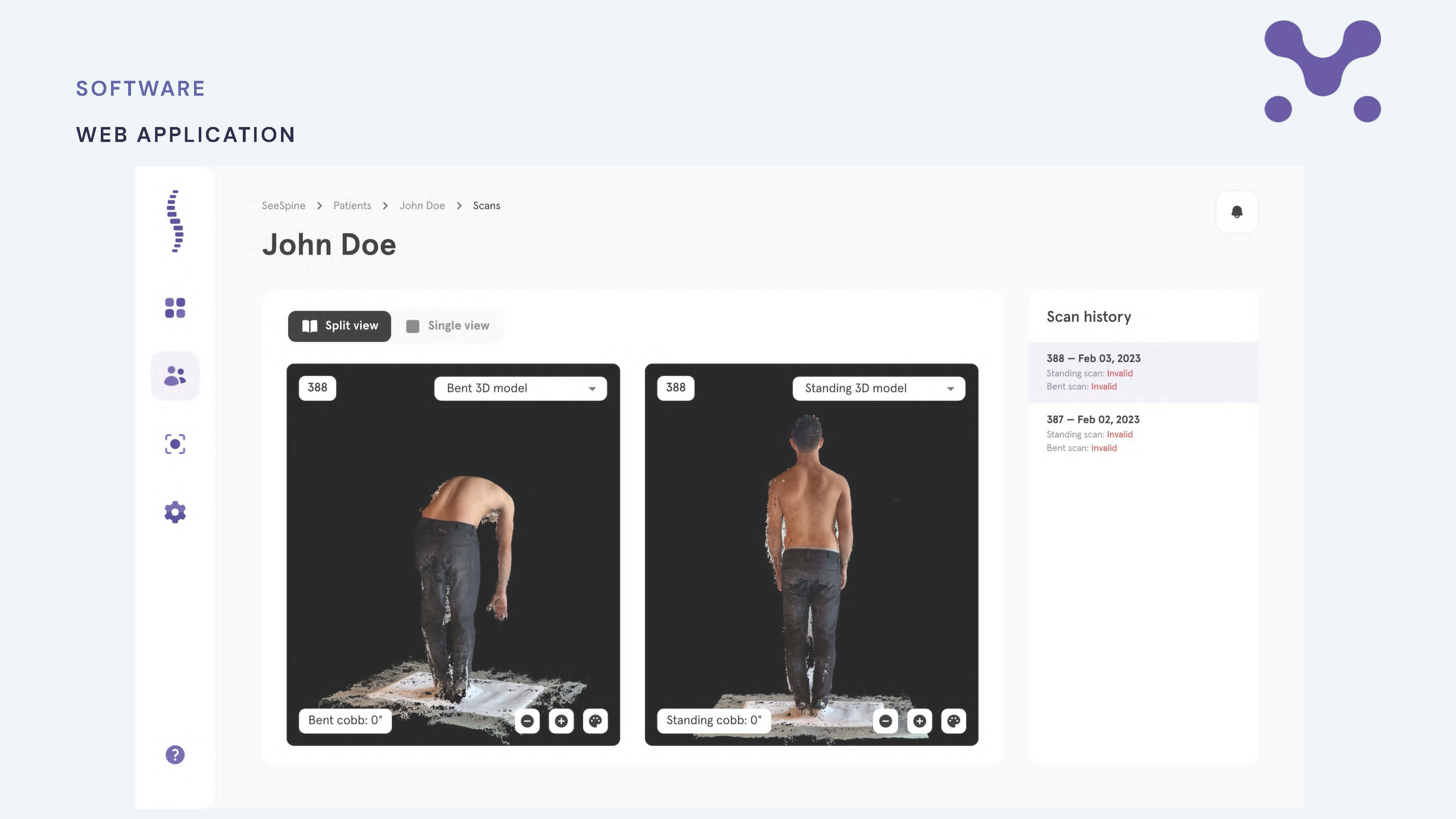Switch to Split view mode
This screenshot has width=1456, height=819.
click(x=339, y=325)
